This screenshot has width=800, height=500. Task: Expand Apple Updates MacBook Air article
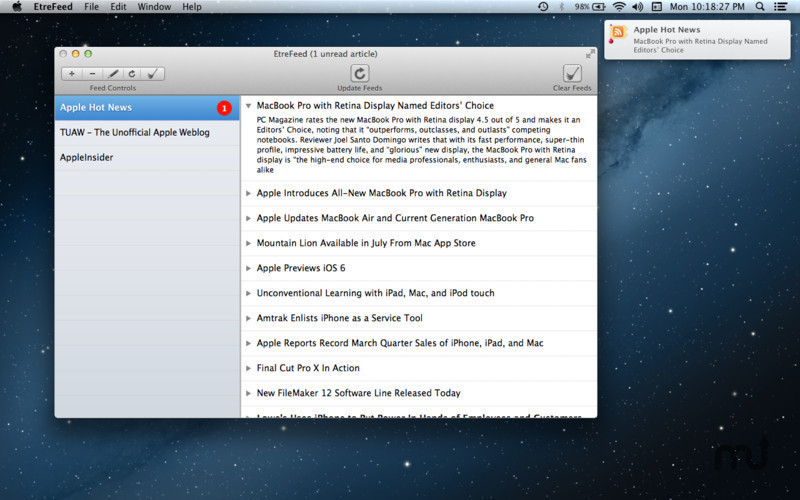point(248,218)
